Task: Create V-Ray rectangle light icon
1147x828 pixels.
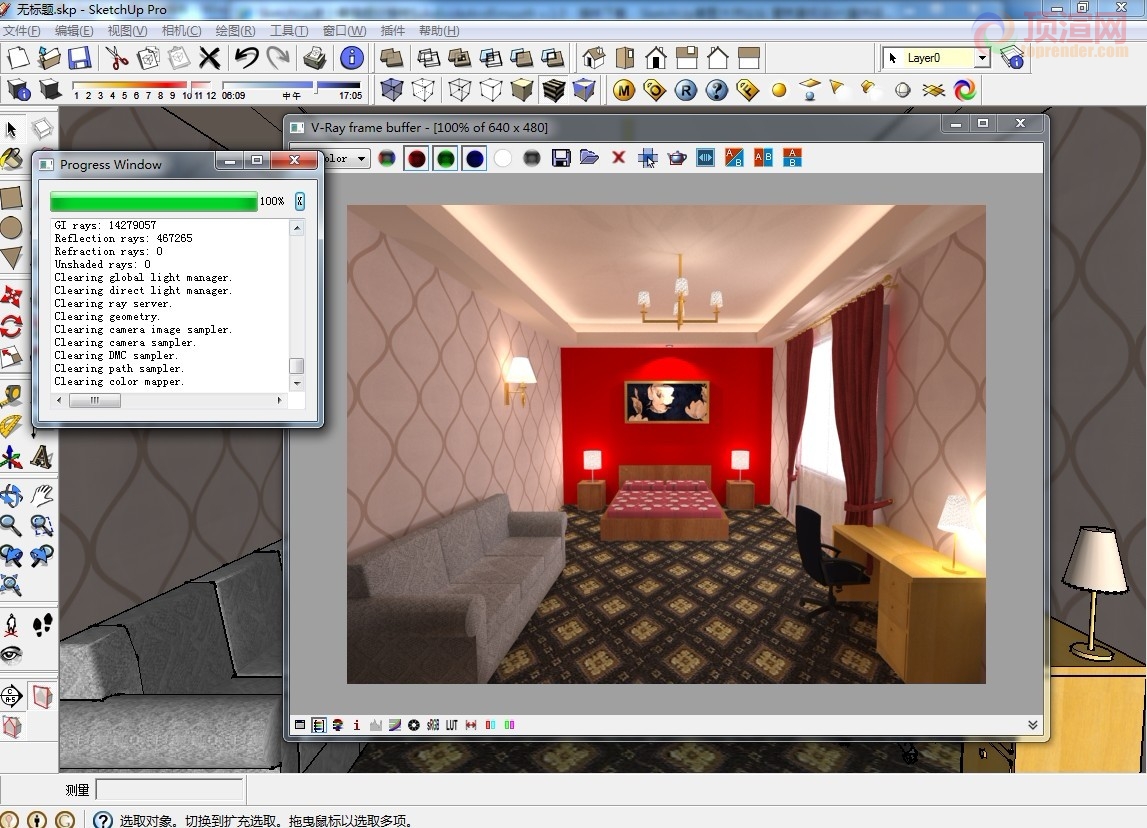Action: pyautogui.click(x=809, y=90)
